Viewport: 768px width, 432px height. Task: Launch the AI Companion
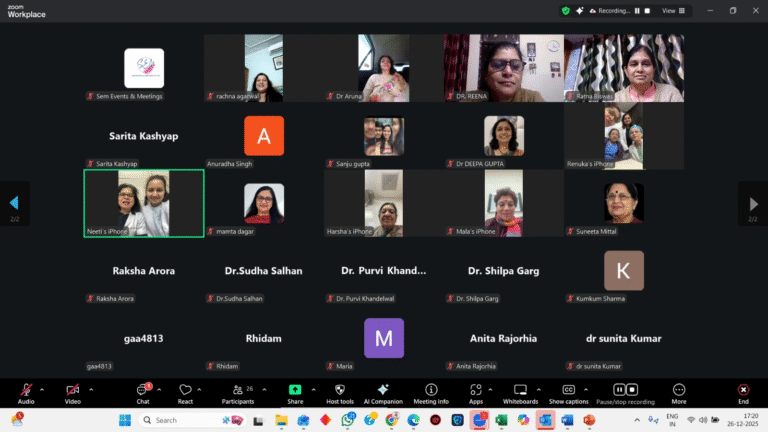tap(383, 390)
